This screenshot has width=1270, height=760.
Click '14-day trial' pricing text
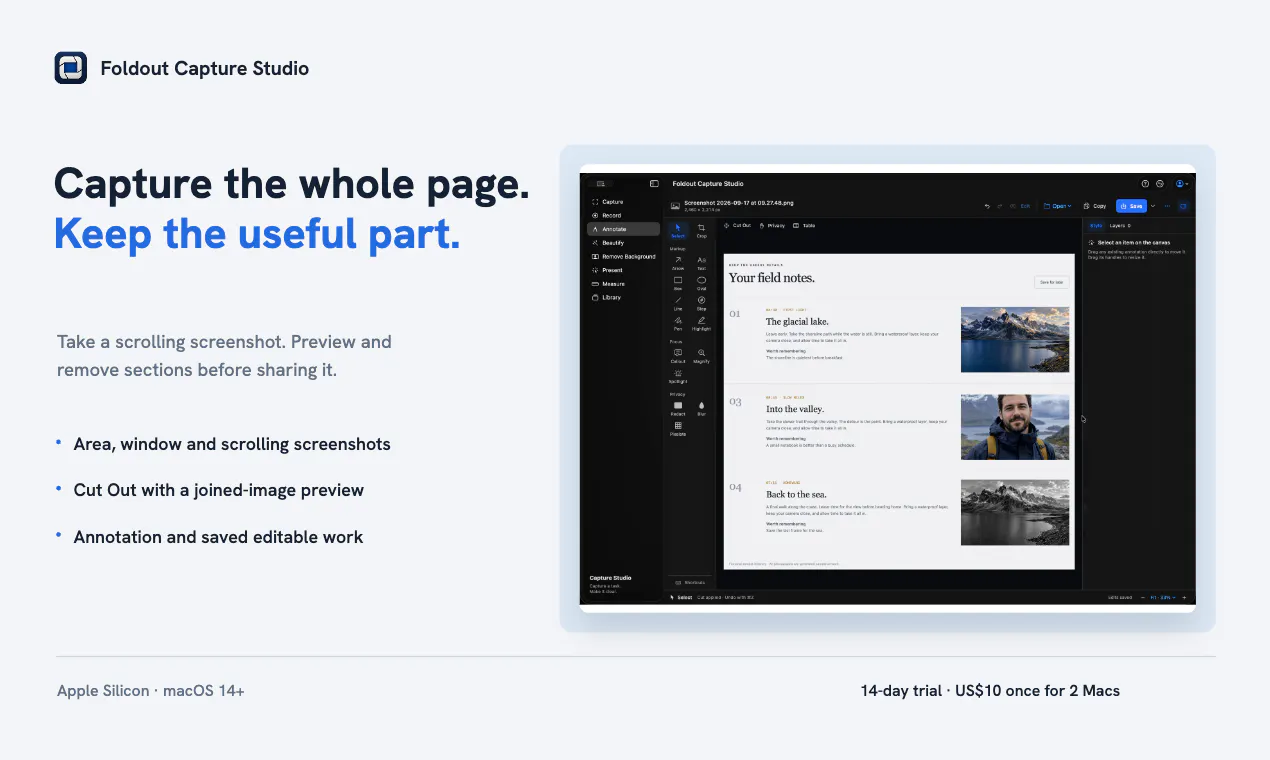901,691
